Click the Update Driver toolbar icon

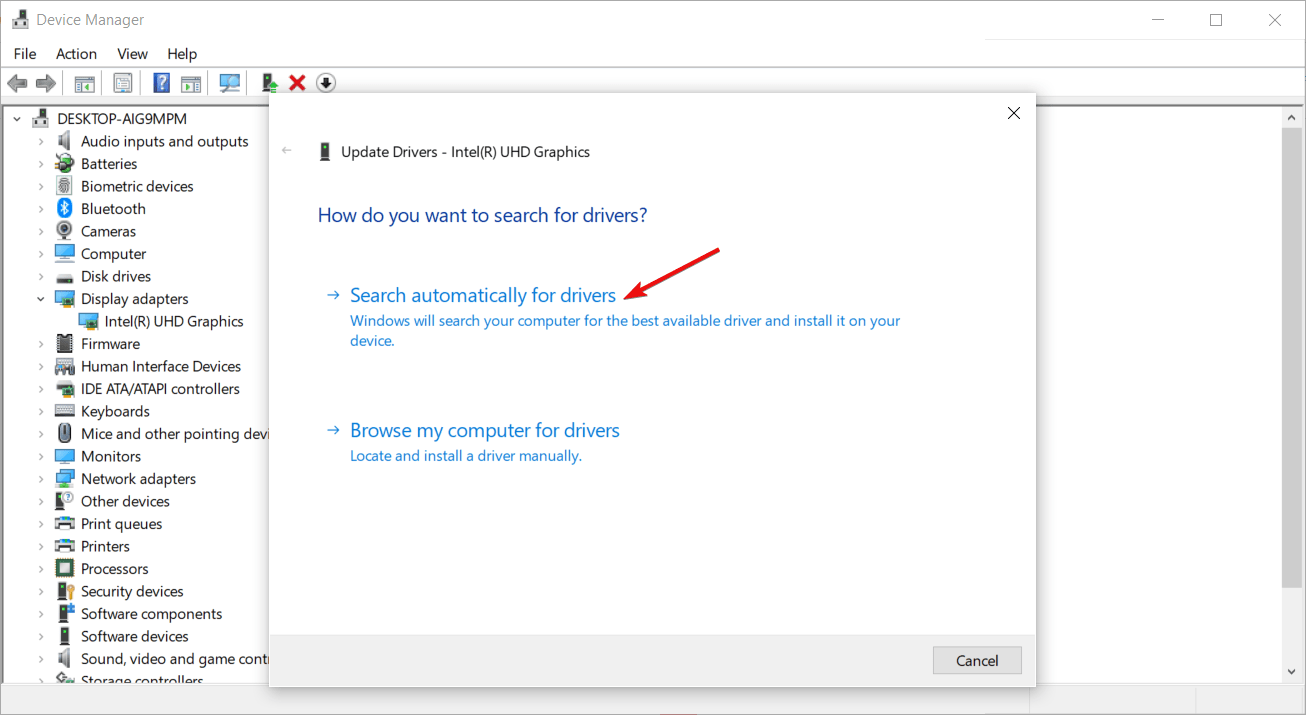[x=269, y=82]
